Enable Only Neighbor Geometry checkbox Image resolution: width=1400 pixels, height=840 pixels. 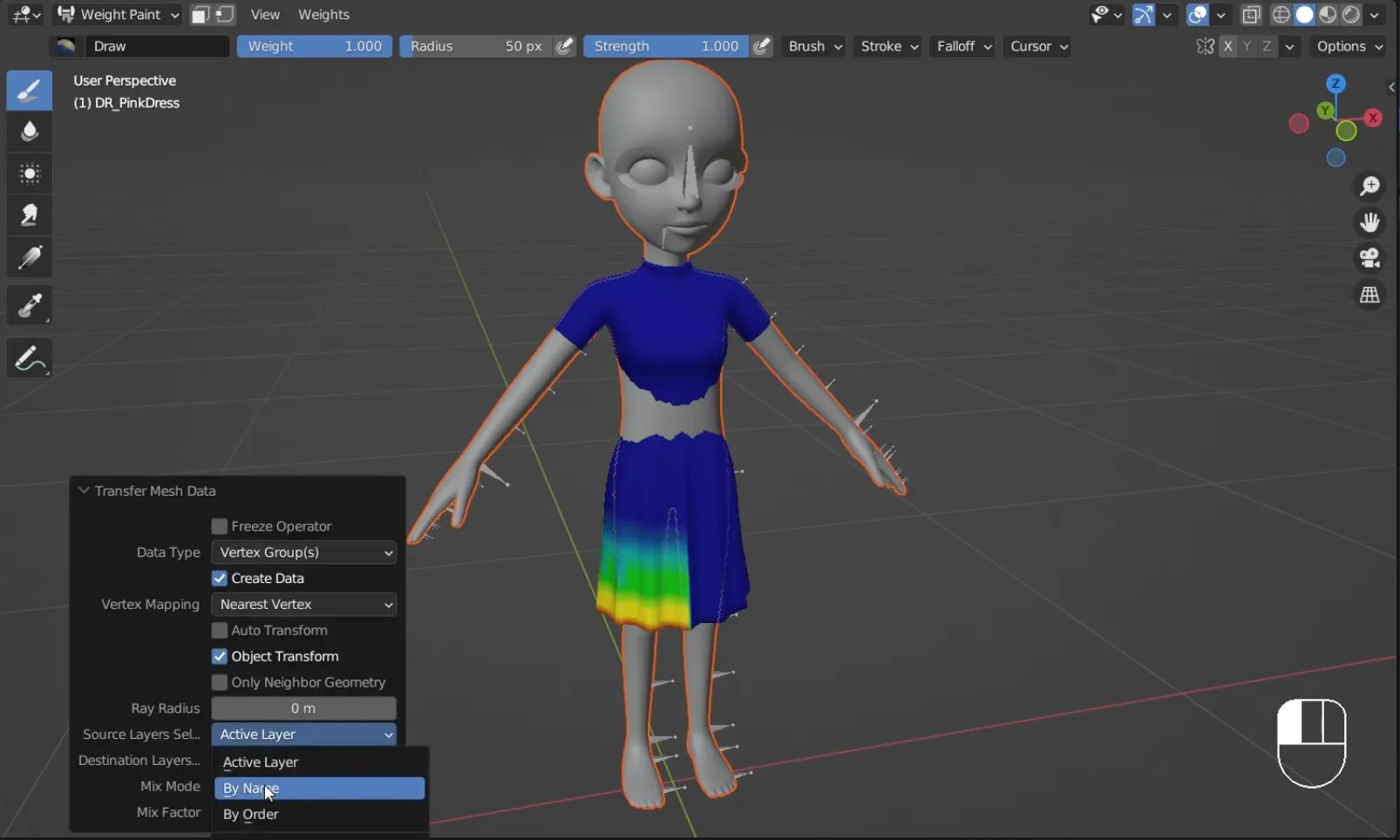220,682
